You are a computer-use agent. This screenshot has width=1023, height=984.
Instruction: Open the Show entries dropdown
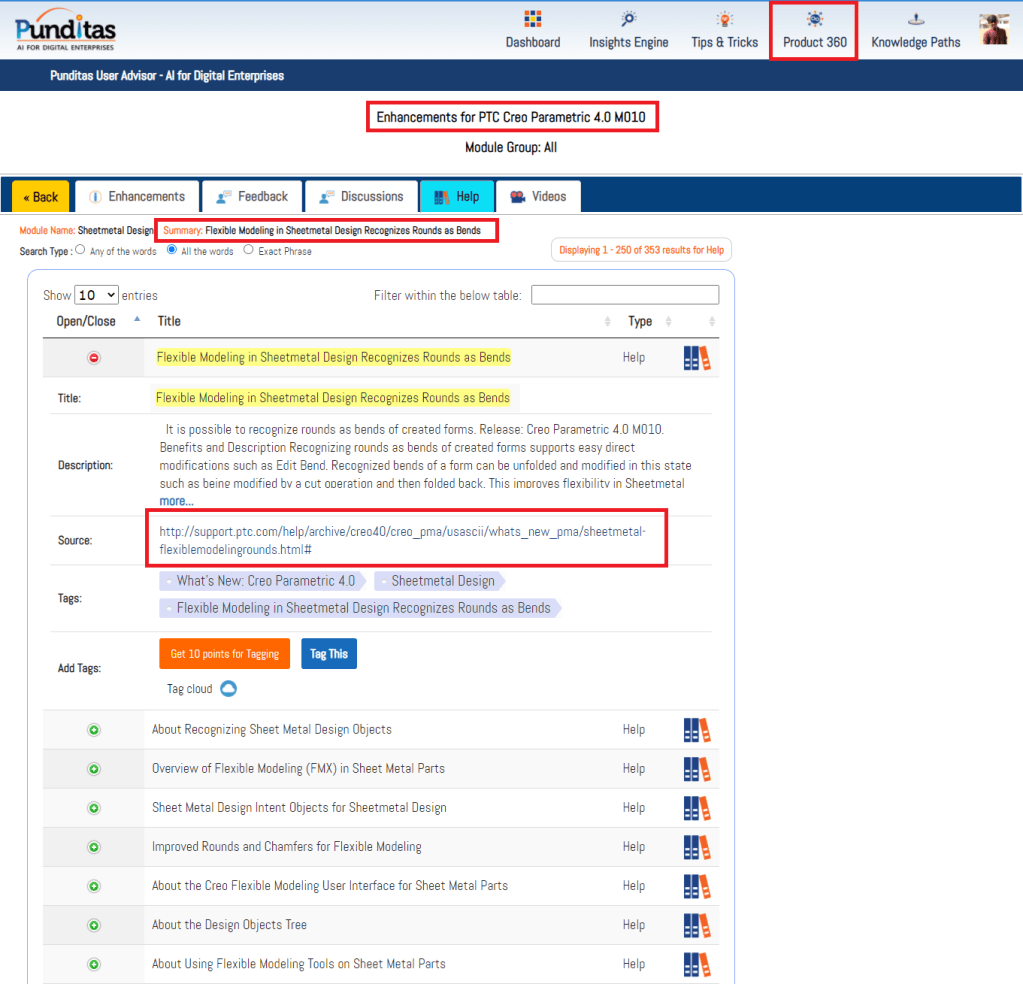pos(96,295)
